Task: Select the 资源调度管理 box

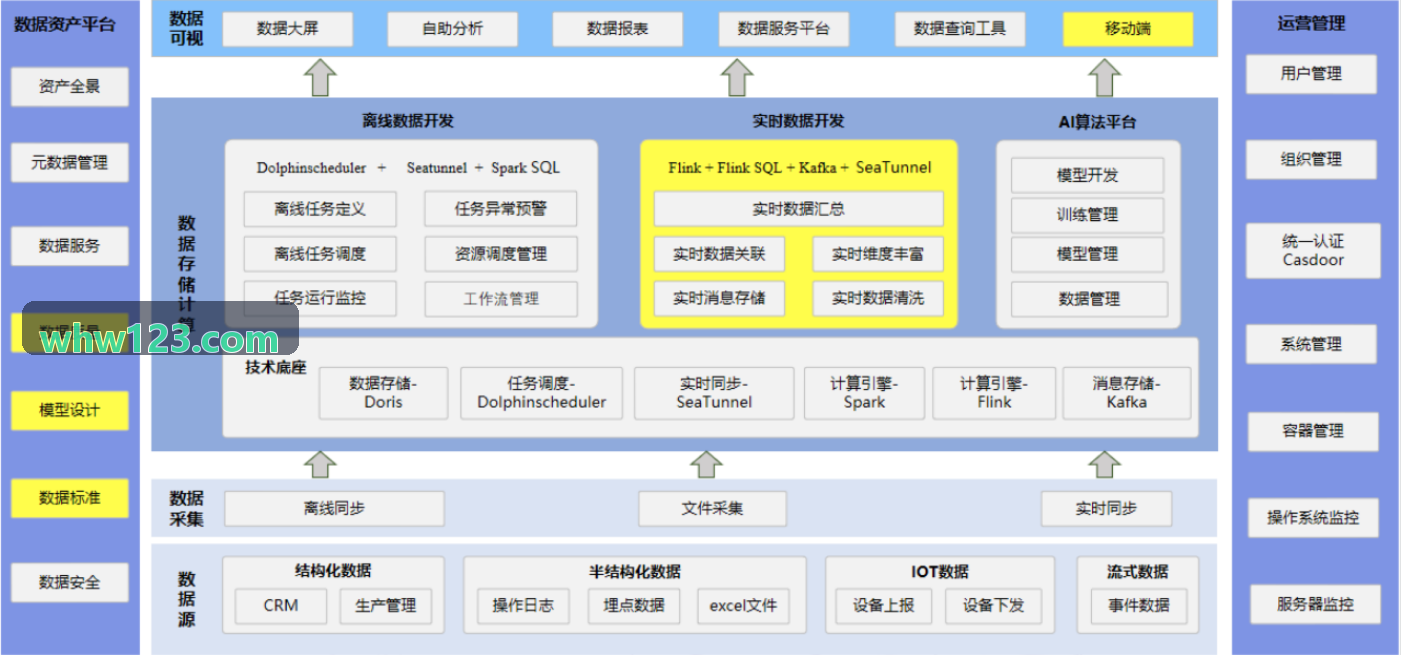Action: click(501, 254)
